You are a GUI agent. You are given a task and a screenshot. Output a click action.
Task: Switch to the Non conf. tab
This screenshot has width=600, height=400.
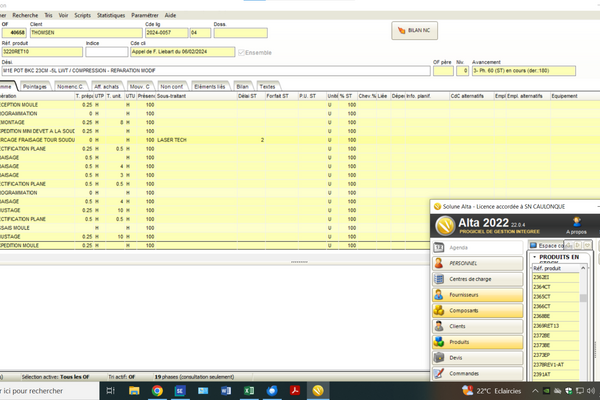170,86
